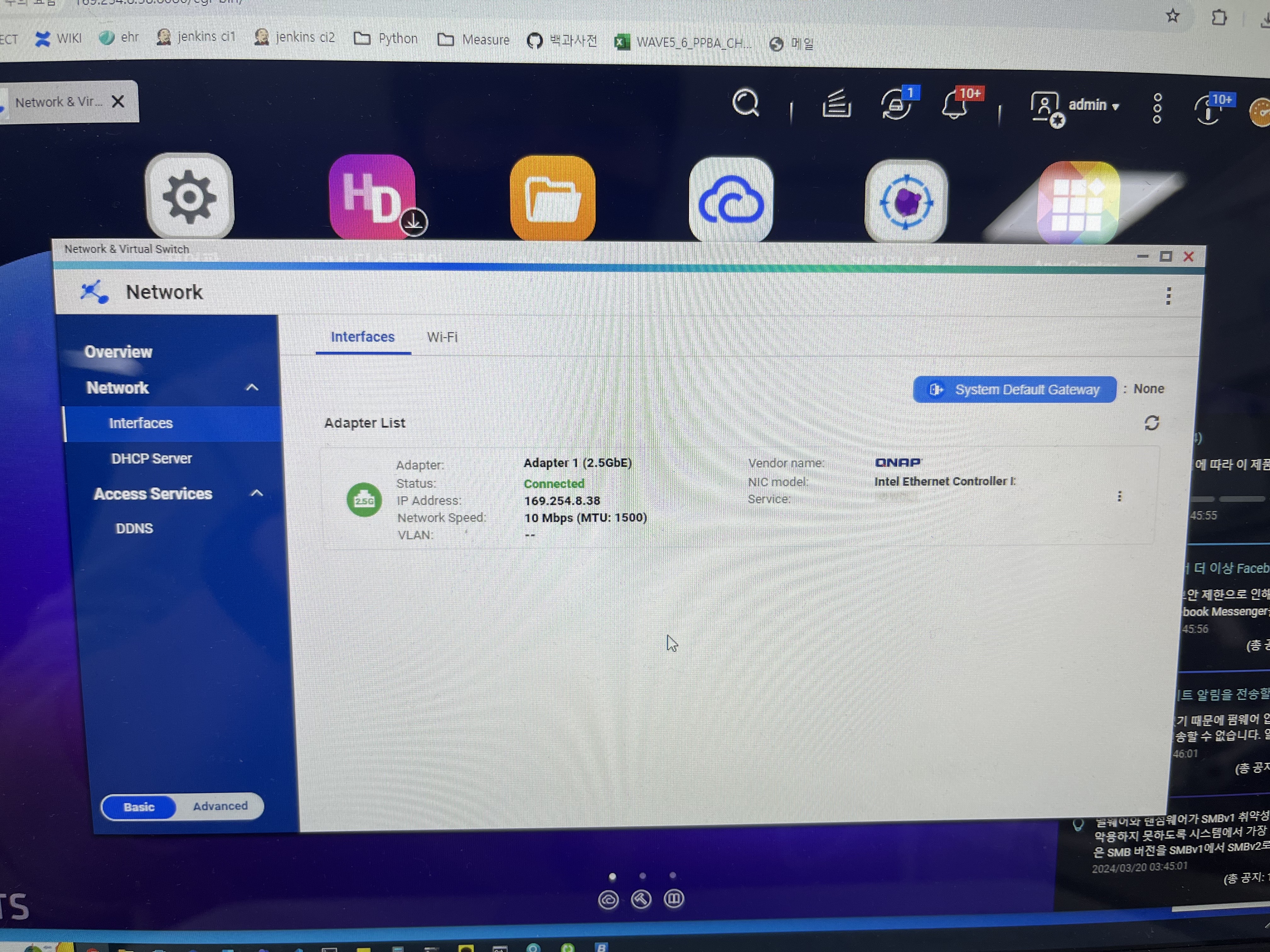The width and height of the screenshot is (1270, 952).
Task: Switch to Advanced mode
Action: click(x=220, y=806)
